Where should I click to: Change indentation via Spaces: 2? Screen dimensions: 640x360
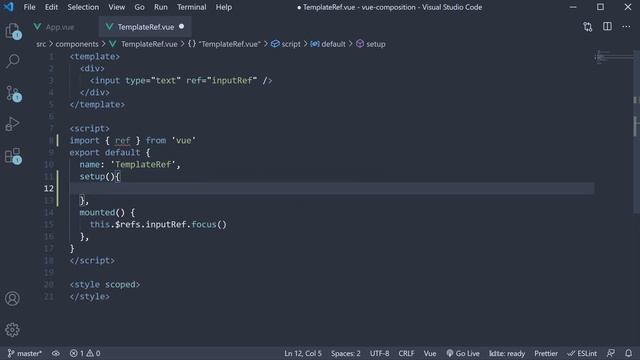point(346,353)
